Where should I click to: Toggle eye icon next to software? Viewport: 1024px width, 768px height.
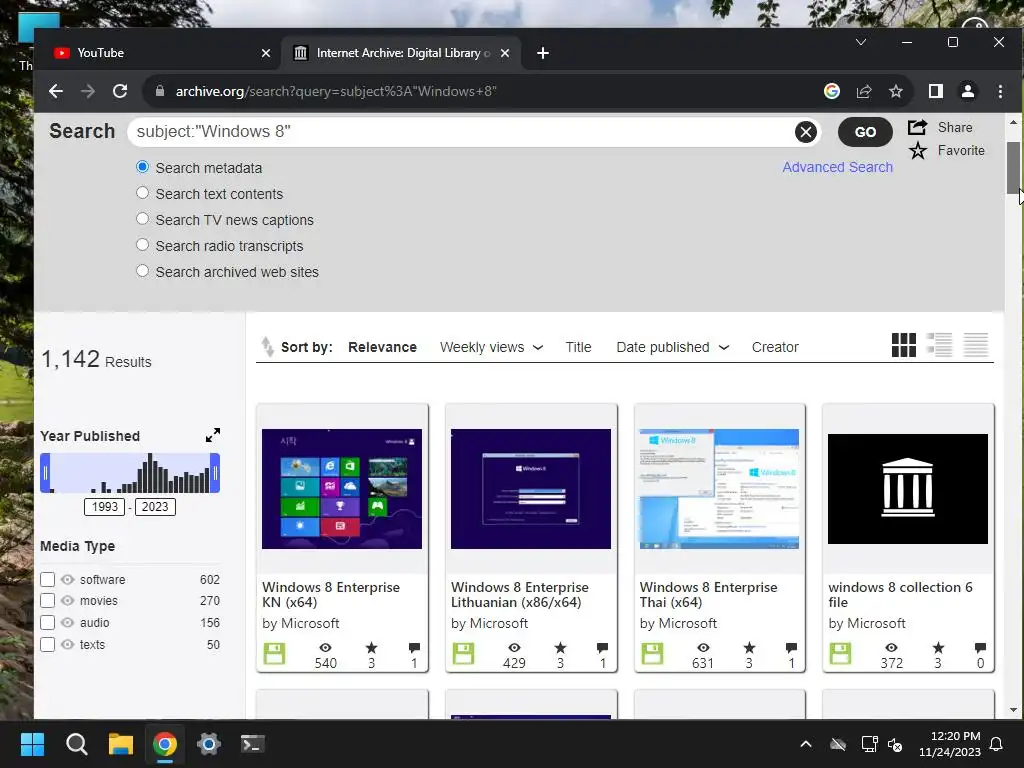pos(67,579)
